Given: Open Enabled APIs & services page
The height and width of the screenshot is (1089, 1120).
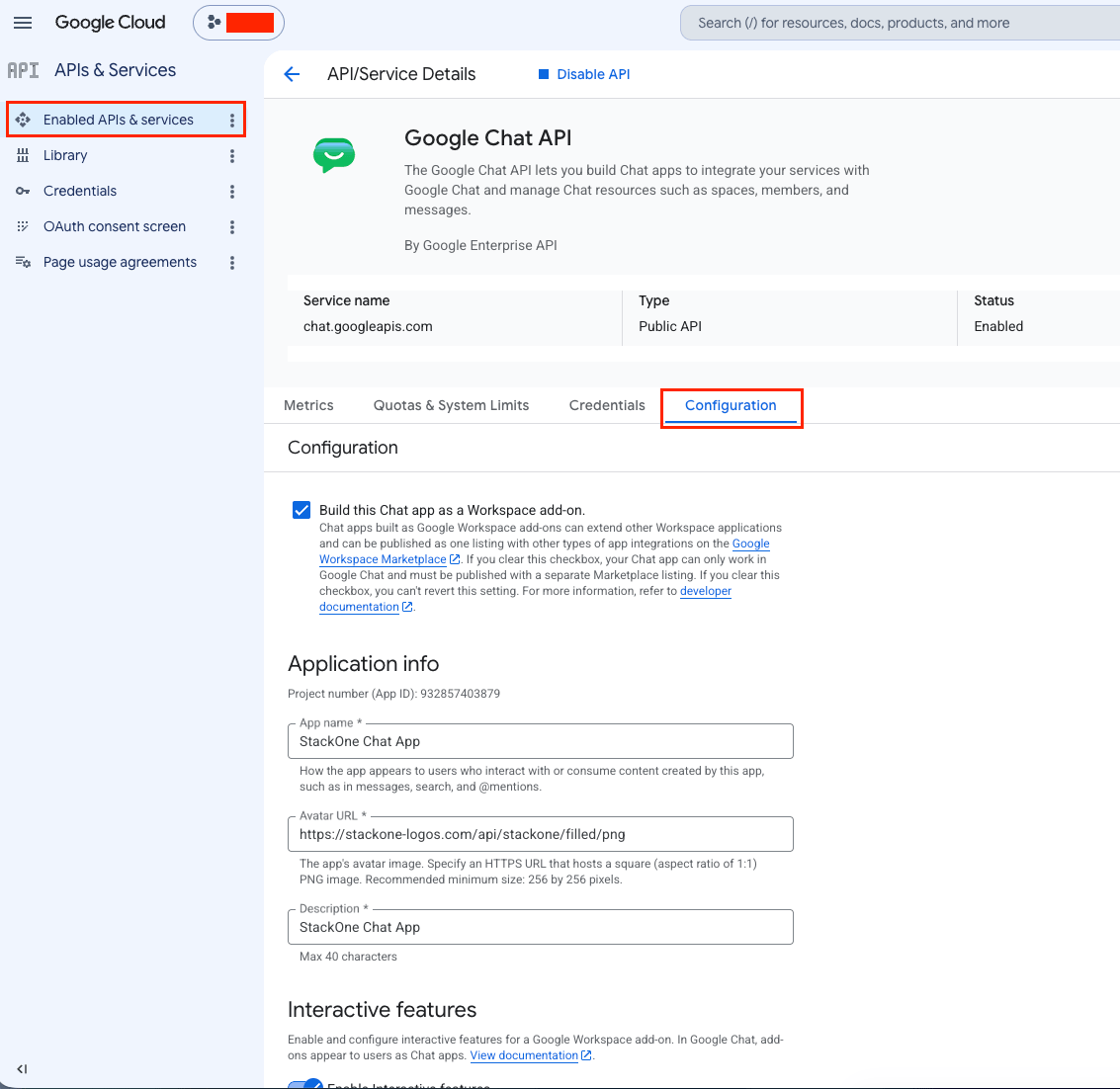Looking at the screenshot, I should [118, 120].
